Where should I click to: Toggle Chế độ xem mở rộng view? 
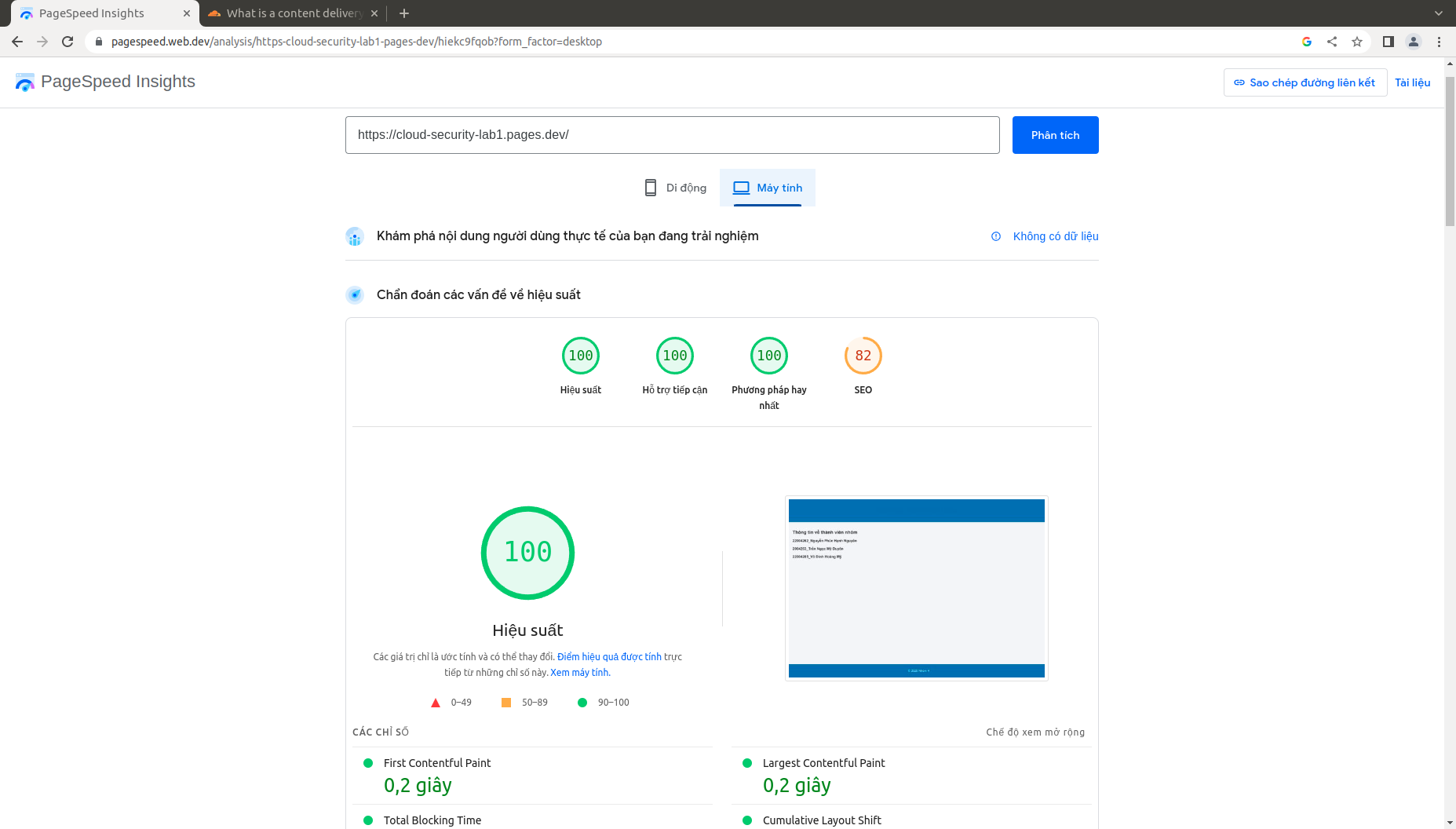click(x=1035, y=732)
